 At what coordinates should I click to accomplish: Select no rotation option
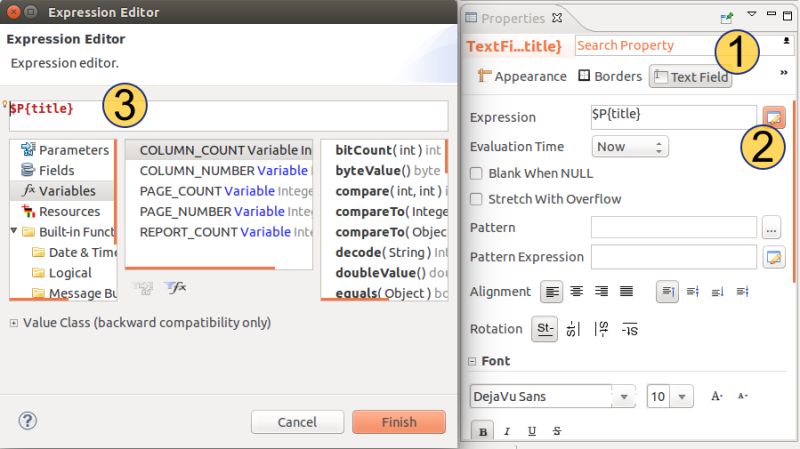click(x=544, y=329)
